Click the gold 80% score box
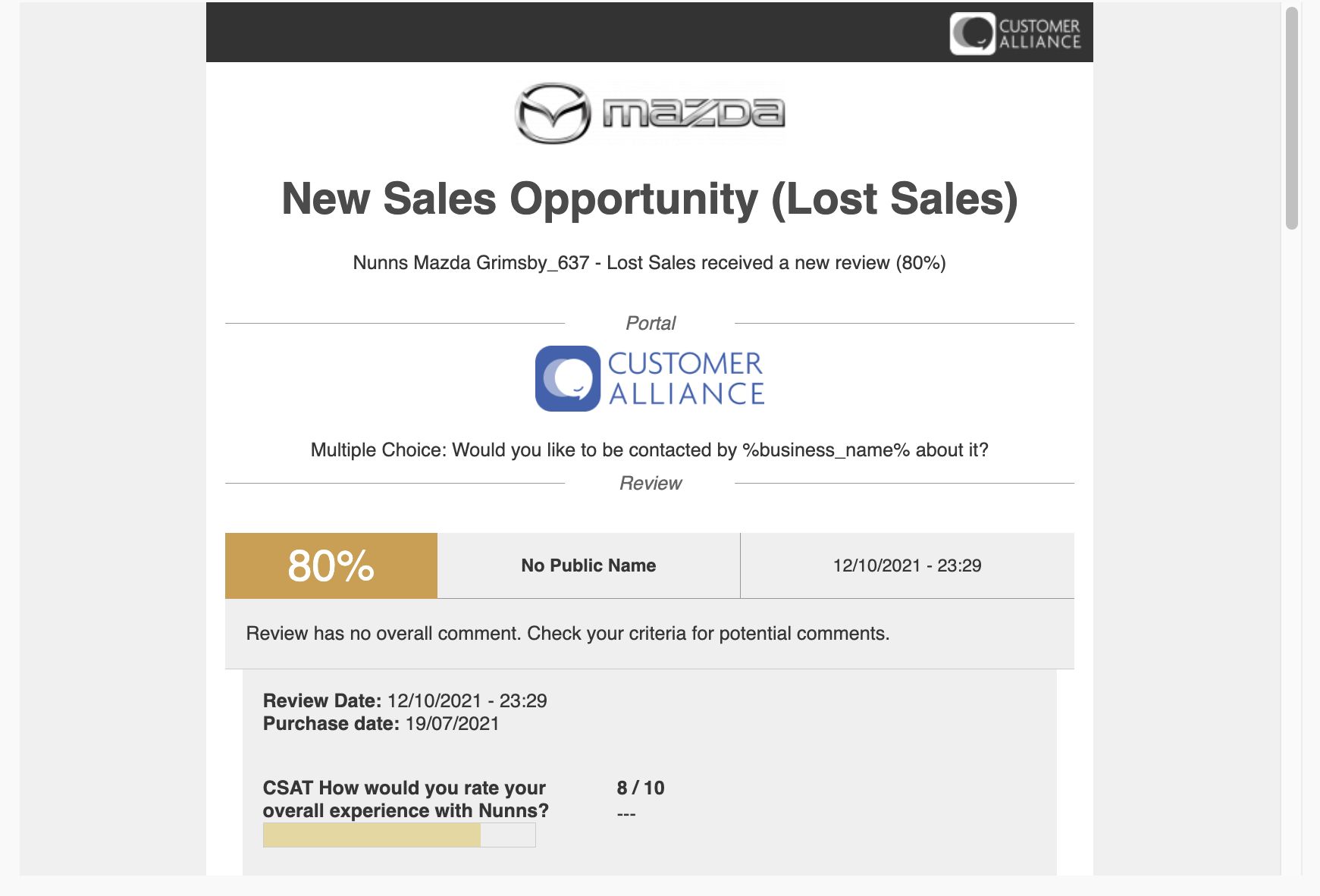Screen dimensions: 1320x896 click(331, 565)
